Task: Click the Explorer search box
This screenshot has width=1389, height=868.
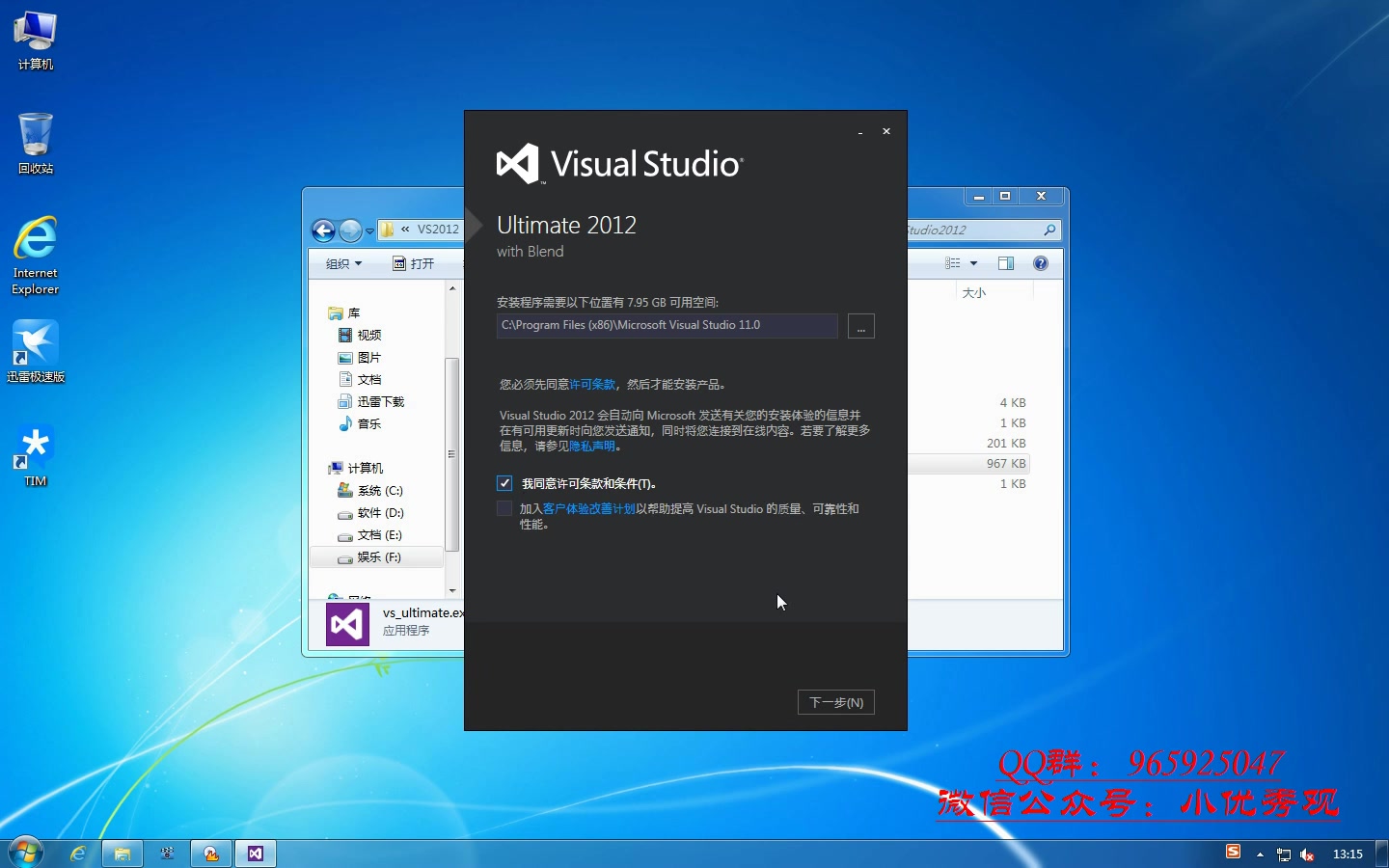Action: click(983, 230)
